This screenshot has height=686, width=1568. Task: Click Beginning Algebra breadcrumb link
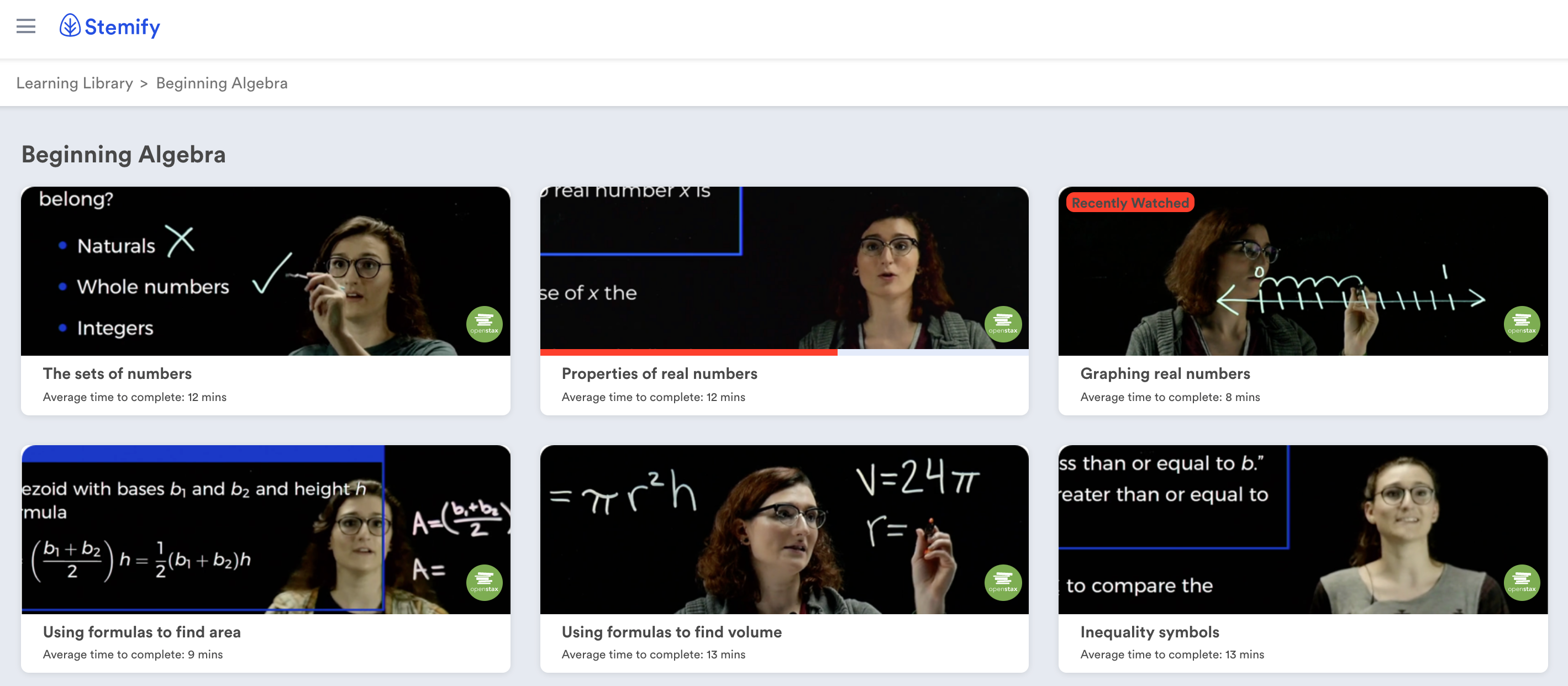point(222,83)
